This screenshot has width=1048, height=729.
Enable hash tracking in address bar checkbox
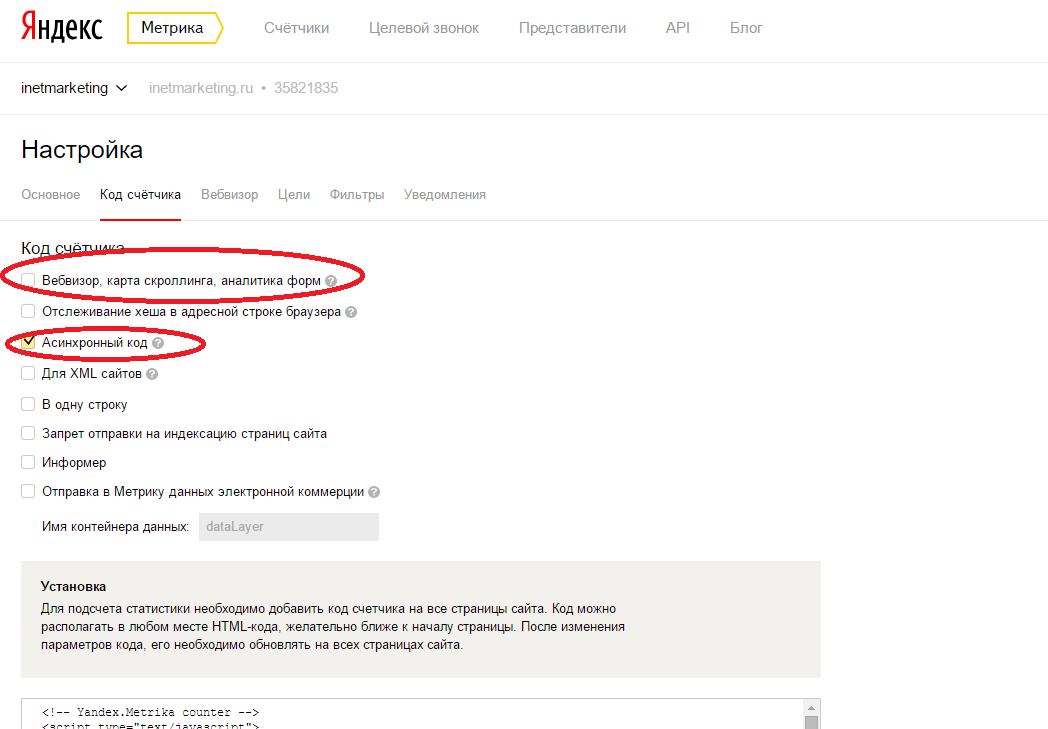point(28,311)
